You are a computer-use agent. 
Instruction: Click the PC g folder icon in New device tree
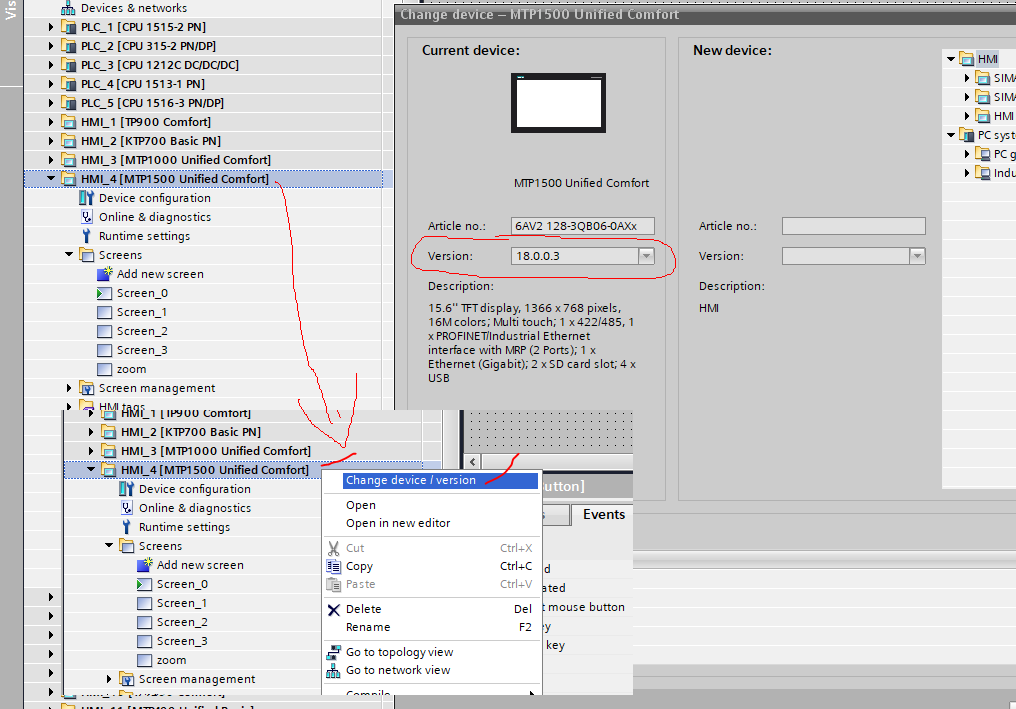(983, 154)
